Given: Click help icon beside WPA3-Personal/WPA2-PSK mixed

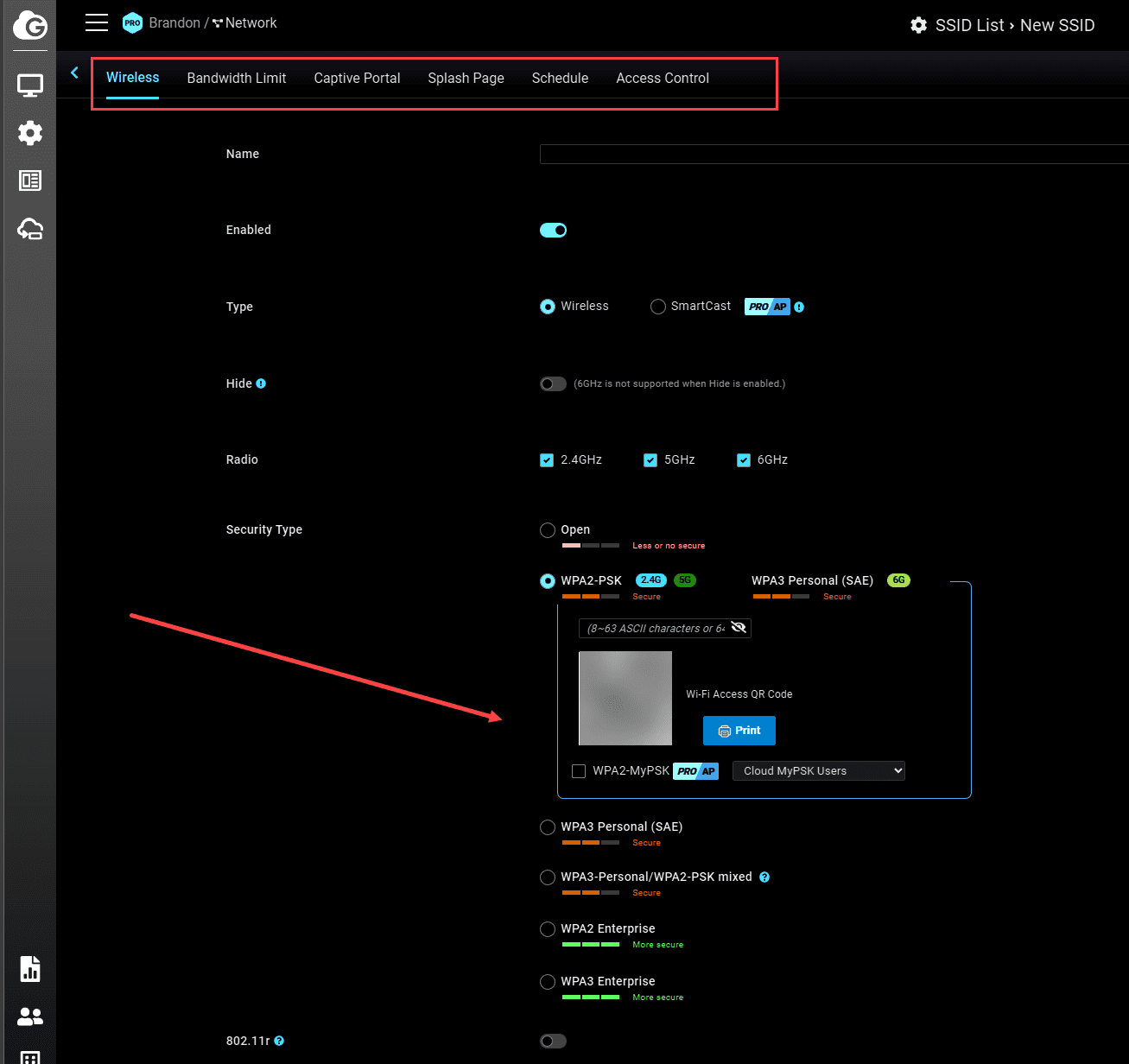Looking at the screenshot, I should (764, 877).
